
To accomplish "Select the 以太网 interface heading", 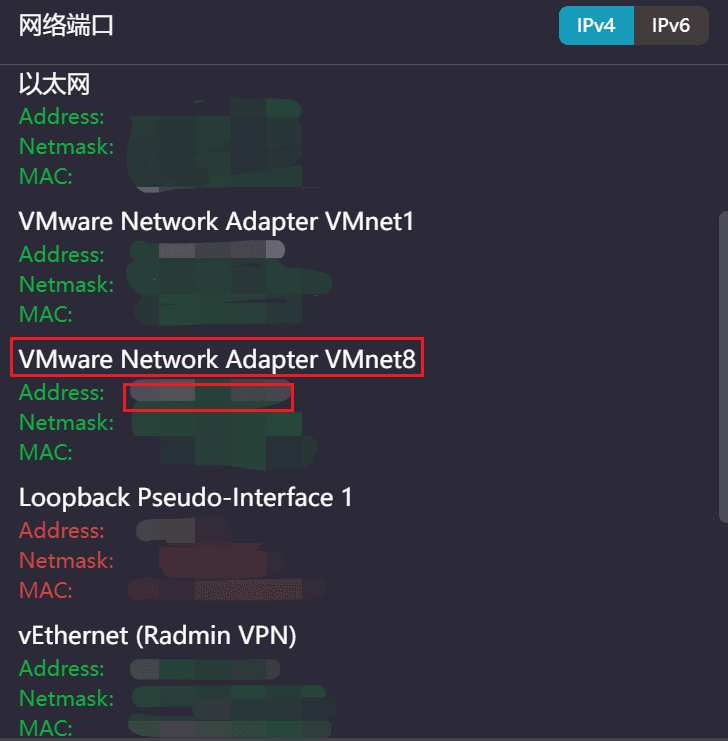I will point(54,84).
